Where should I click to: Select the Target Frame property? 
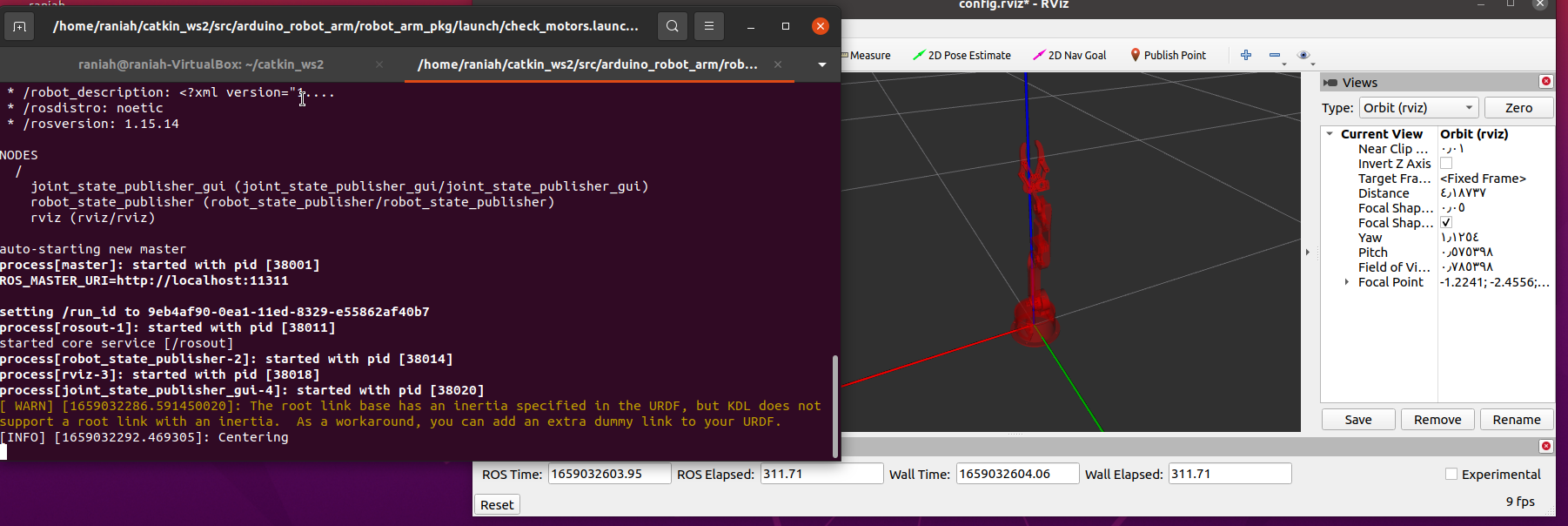[1437, 179]
